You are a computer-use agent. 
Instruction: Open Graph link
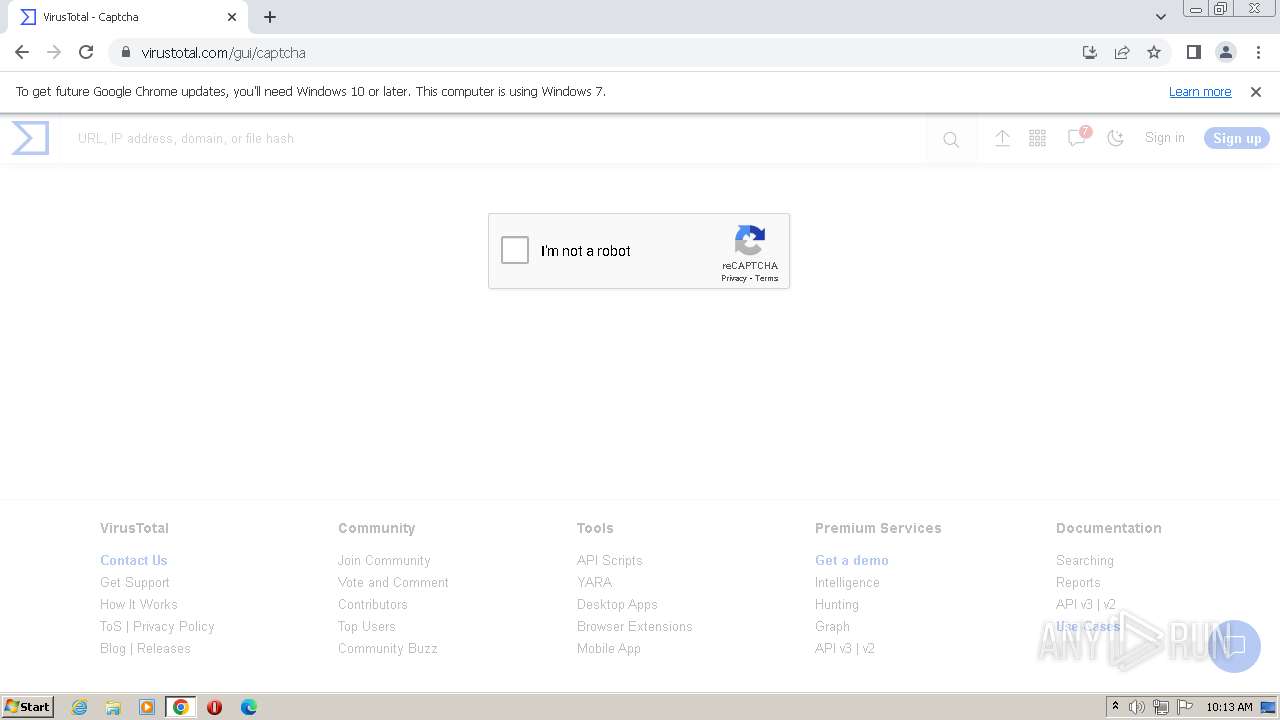(832, 626)
